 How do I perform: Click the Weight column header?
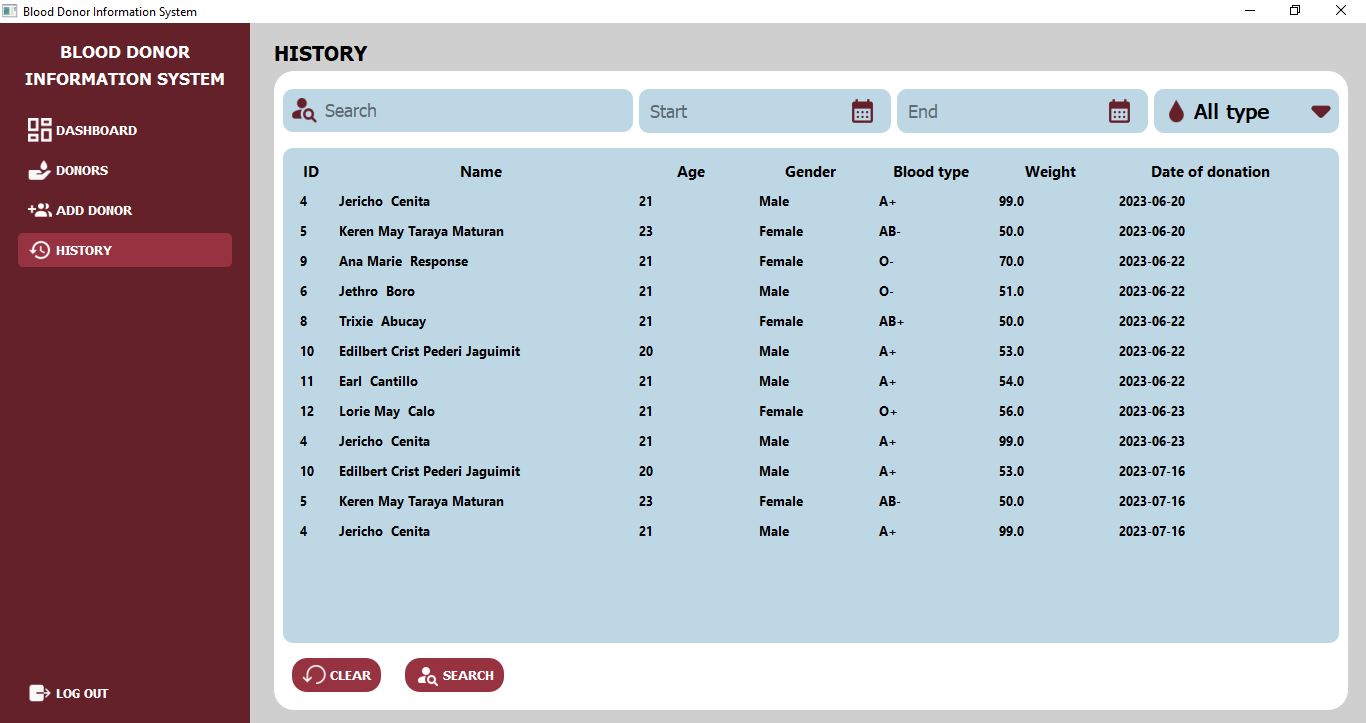(1050, 172)
